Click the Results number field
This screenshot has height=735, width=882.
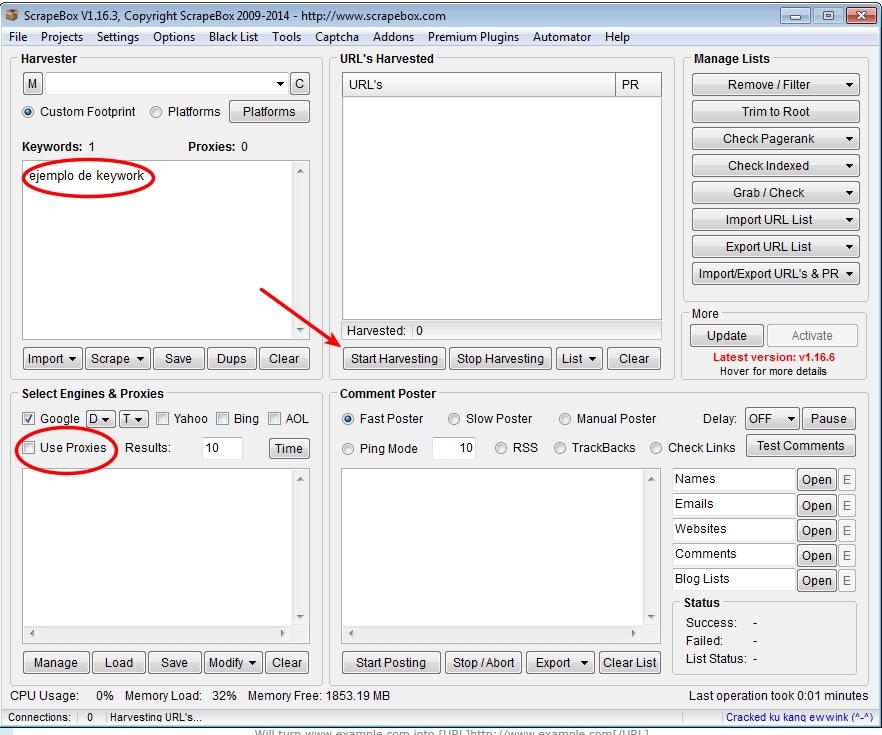222,448
